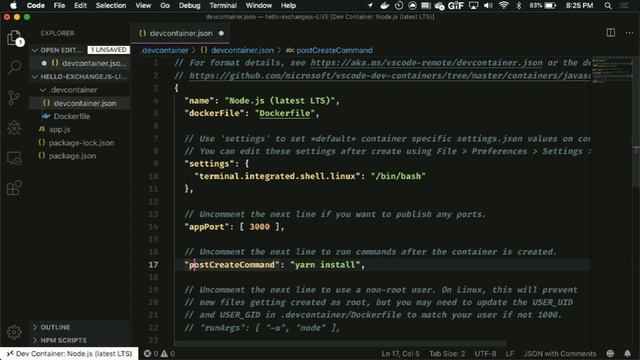Open the GIF app menu bar icon
The width and height of the screenshot is (640, 360).
coord(456,5)
